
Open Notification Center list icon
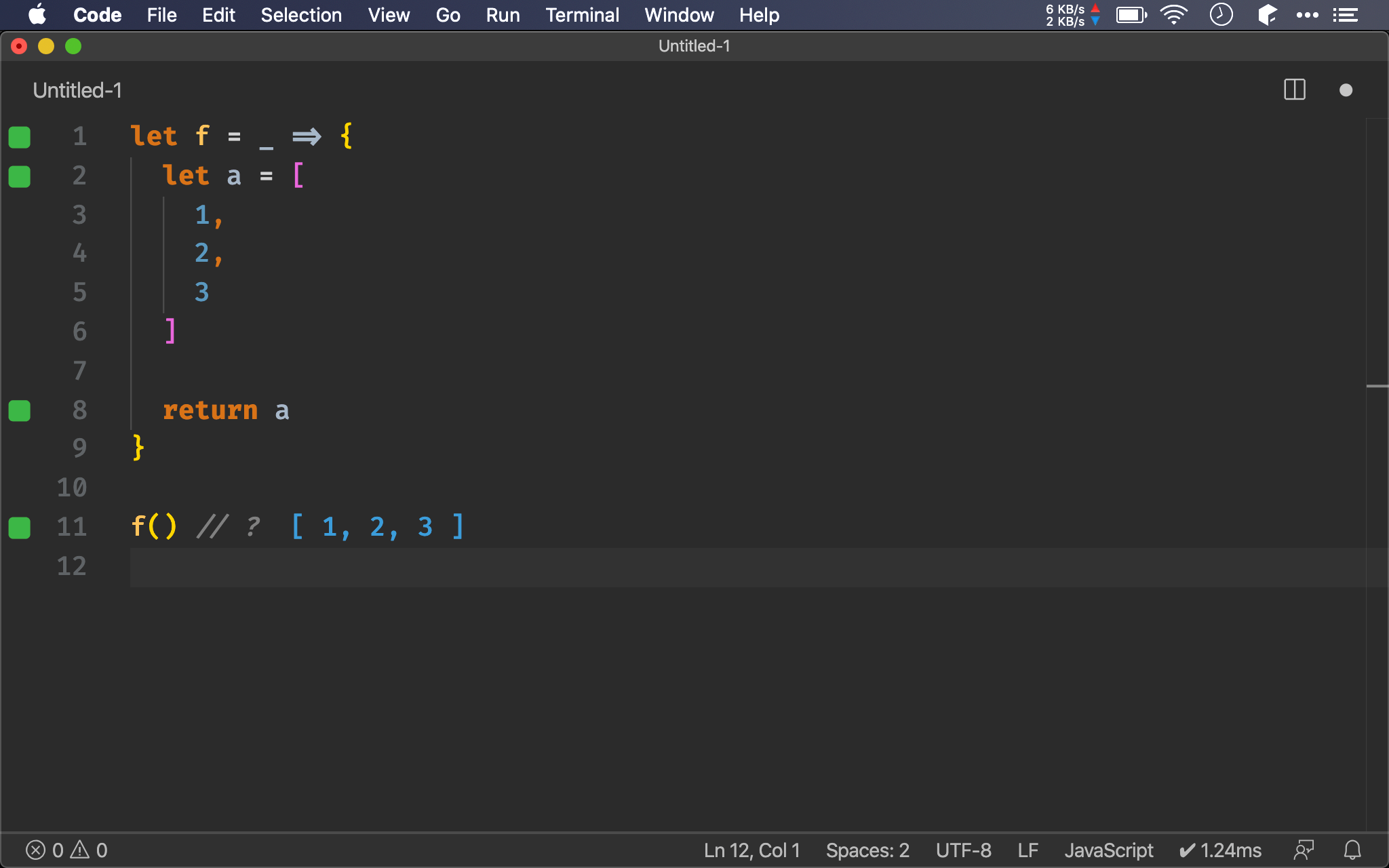(1345, 15)
